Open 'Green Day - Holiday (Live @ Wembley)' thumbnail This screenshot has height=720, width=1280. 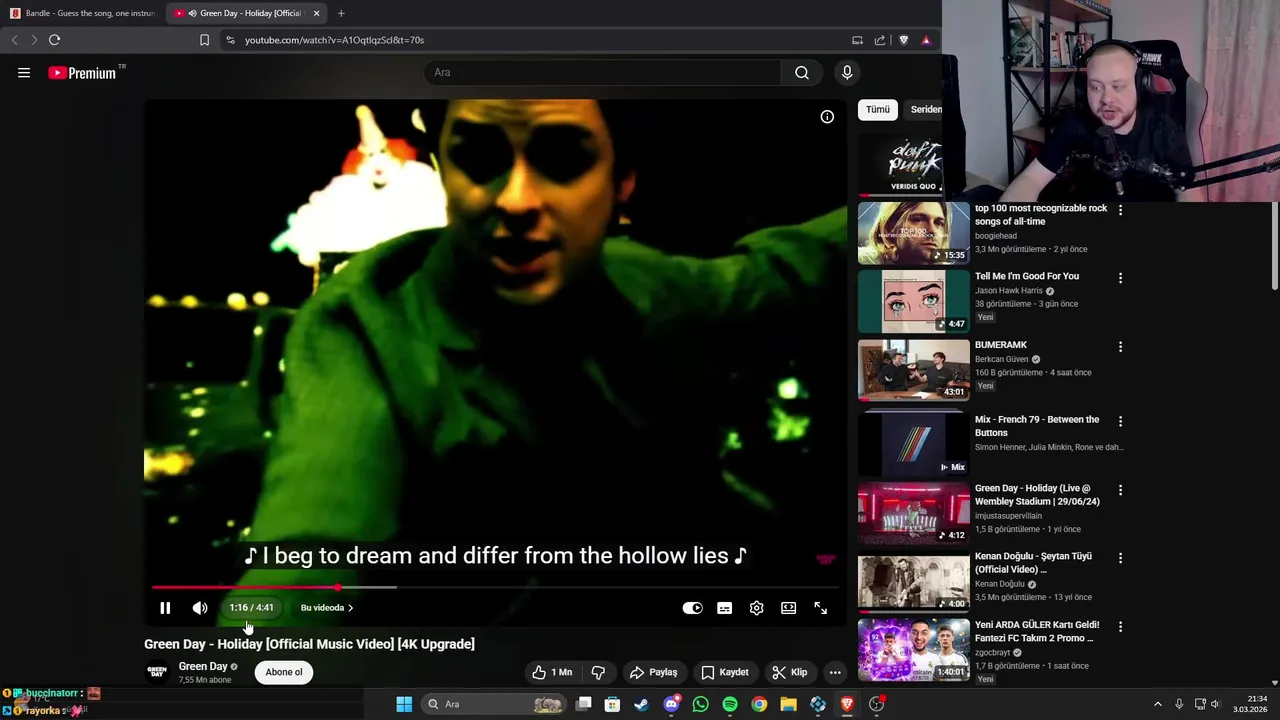coord(913,513)
